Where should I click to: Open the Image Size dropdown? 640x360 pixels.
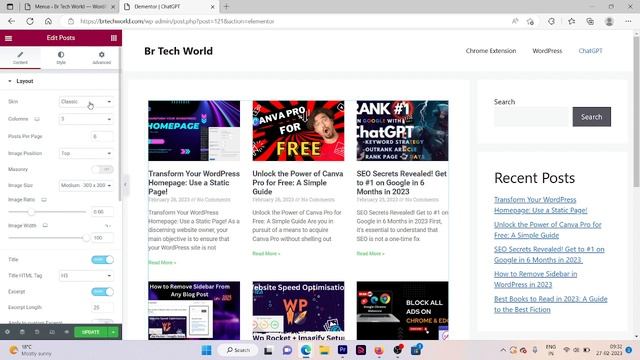pos(86,185)
